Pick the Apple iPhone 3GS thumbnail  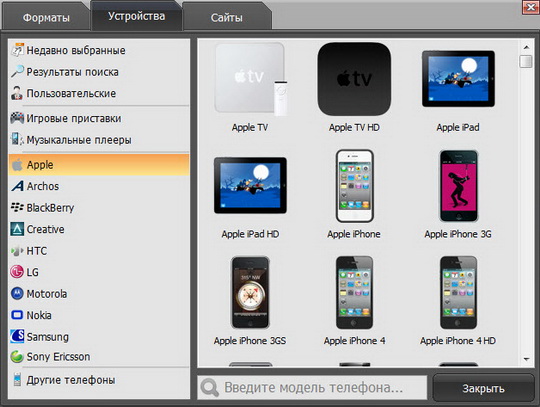pyautogui.click(x=250, y=292)
